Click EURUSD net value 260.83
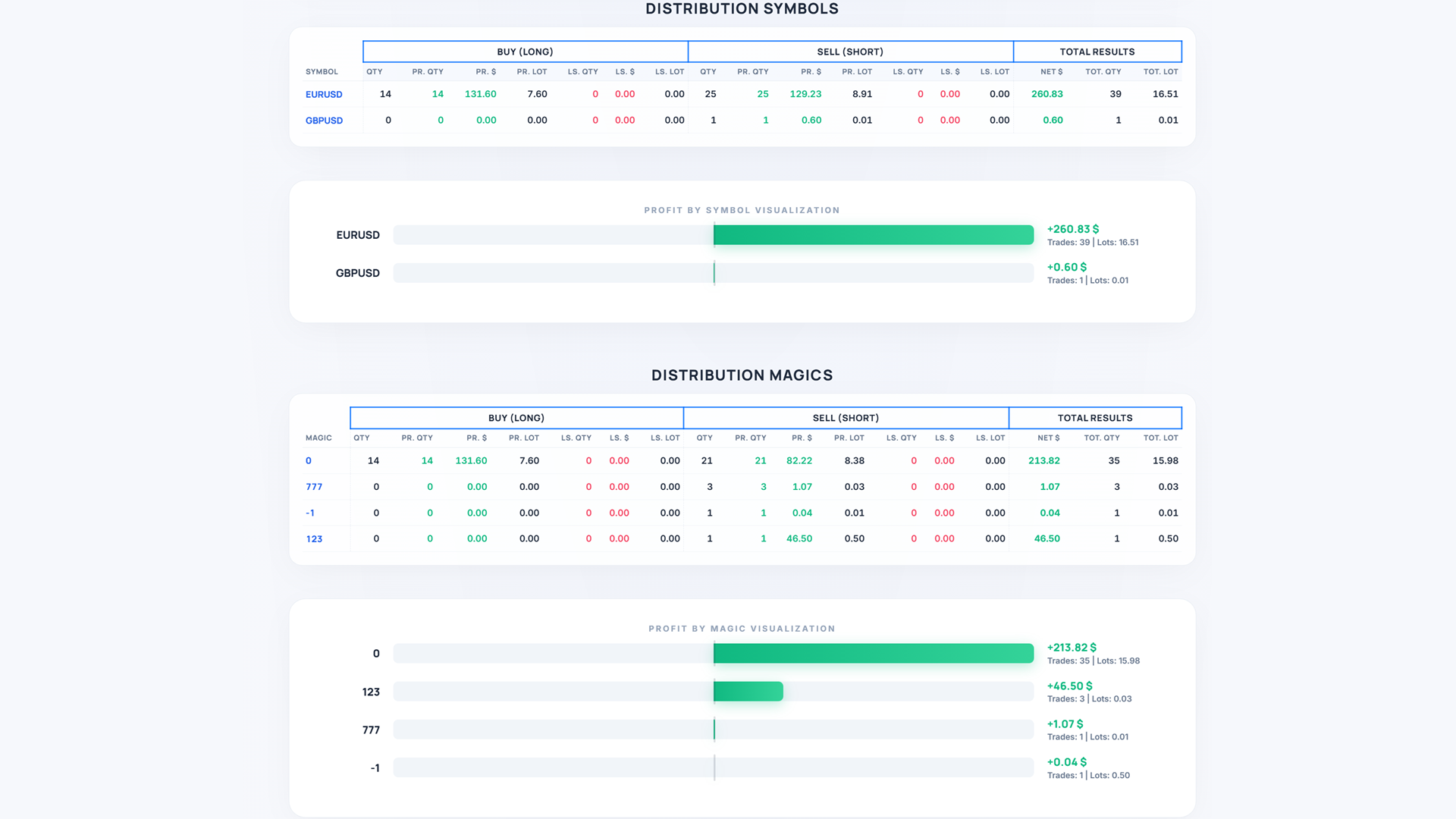1456x819 pixels. click(x=1046, y=94)
